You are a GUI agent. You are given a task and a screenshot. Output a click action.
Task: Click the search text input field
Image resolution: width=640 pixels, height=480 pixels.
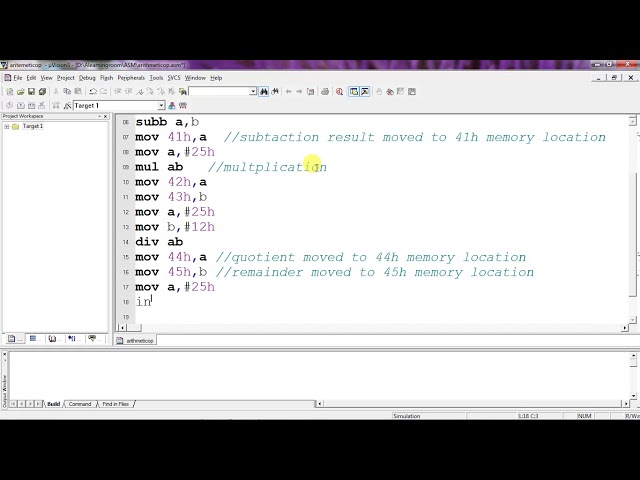pyautogui.click(x=219, y=91)
